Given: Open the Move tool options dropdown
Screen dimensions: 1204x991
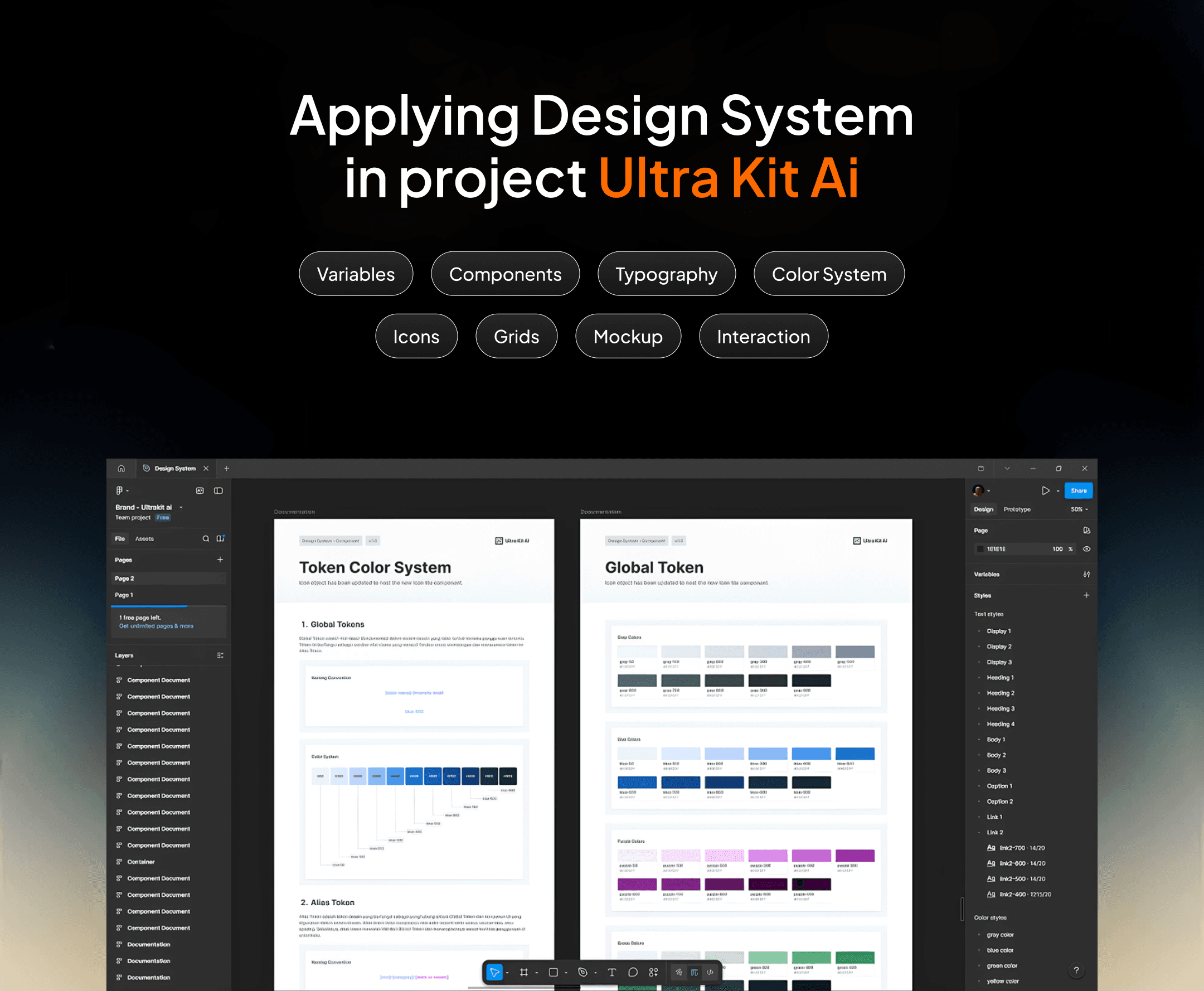Looking at the screenshot, I should [x=507, y=972].
